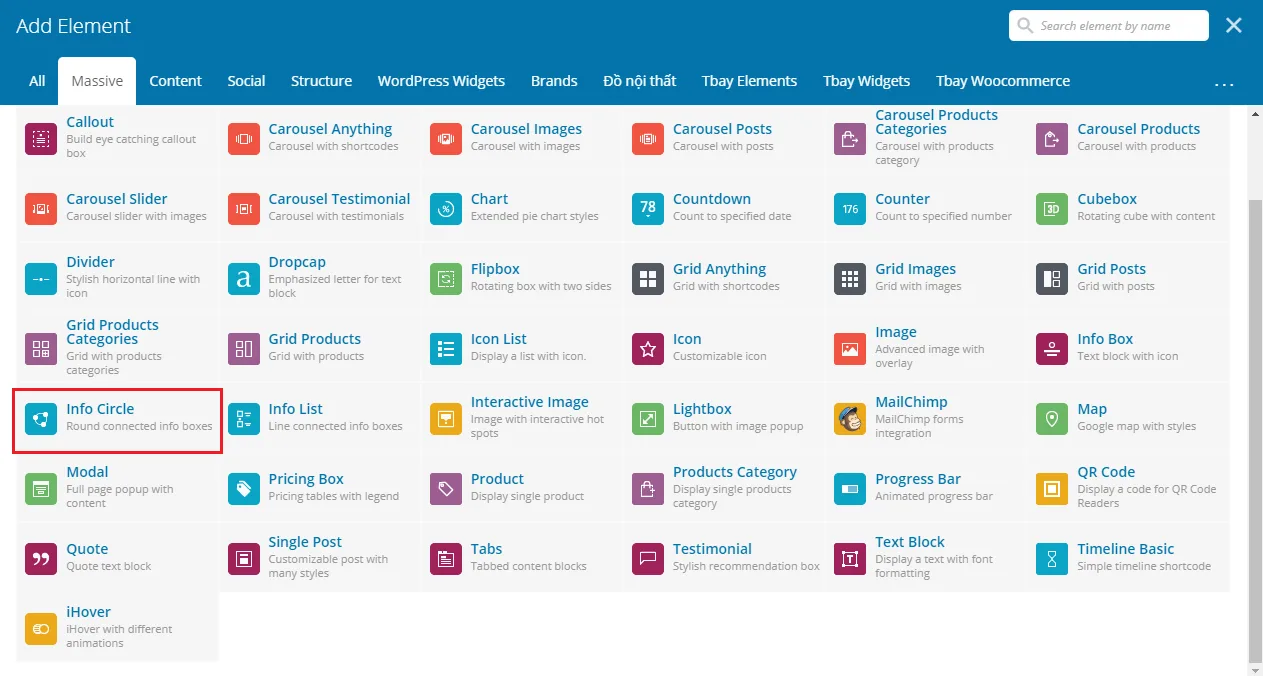Select the Tbay Woocommerce tab
Viewport: 1263px width, 676px height.
[x=1003, y=81]
